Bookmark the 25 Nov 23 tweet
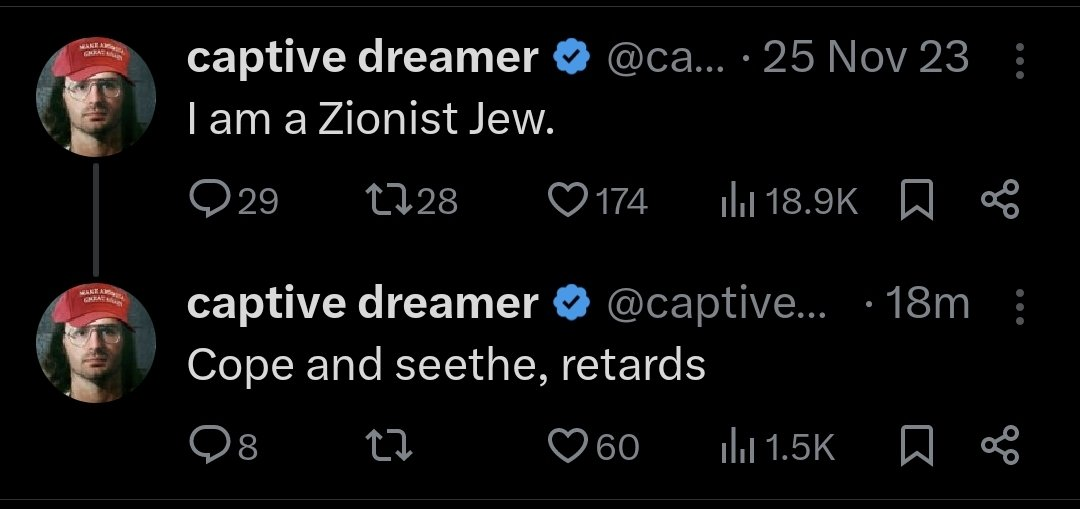This screenshot has height=509, width=1080. point(914,203)
